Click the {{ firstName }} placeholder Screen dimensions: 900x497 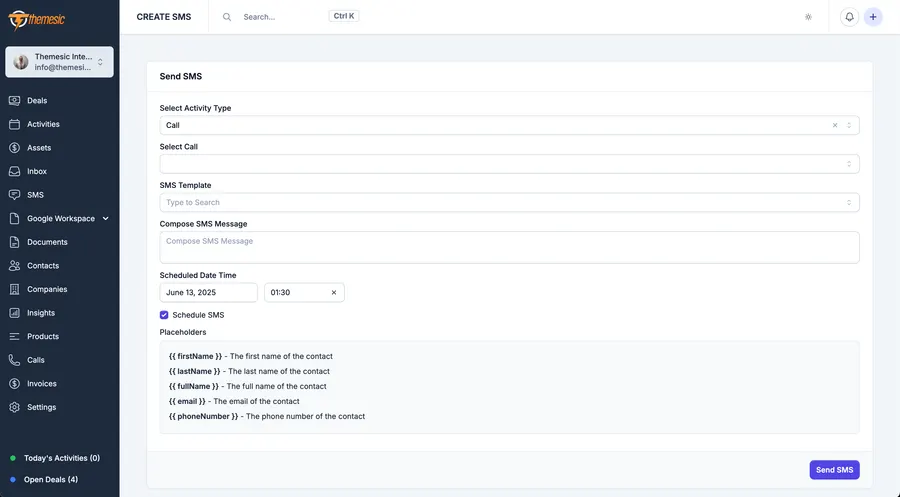pos(195,356)
